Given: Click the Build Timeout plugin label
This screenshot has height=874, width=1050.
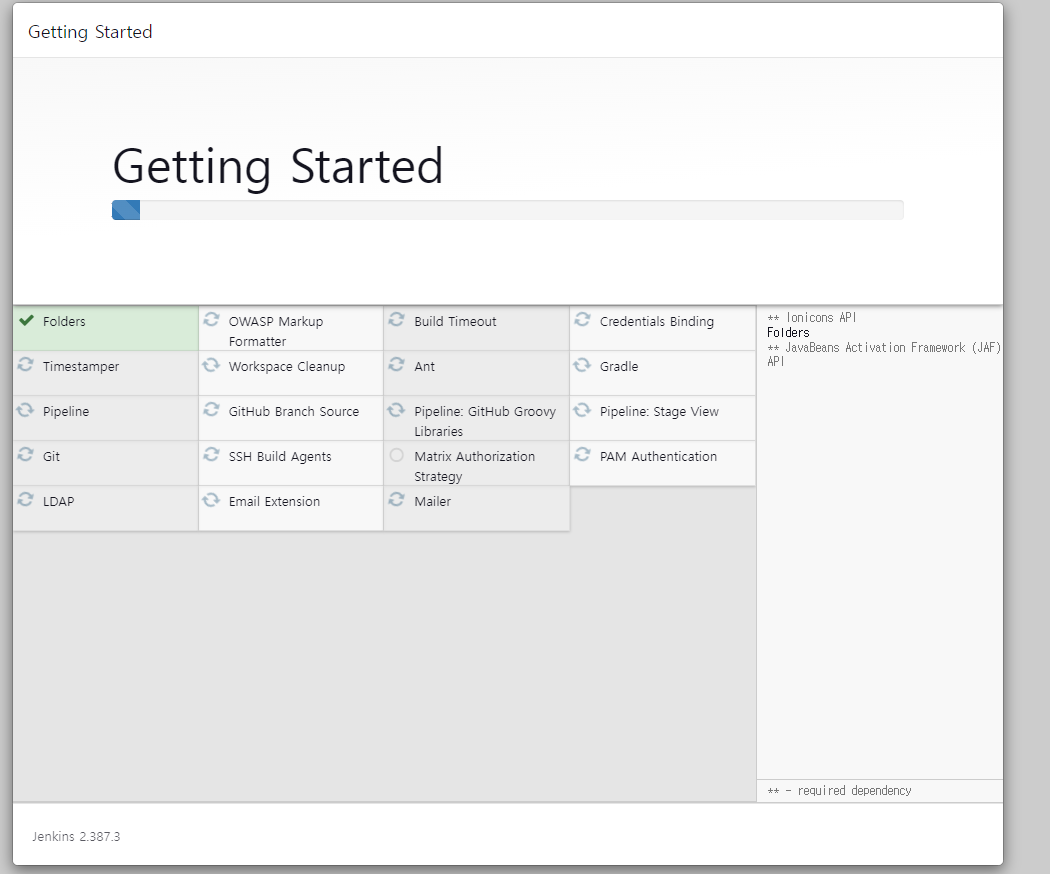Looking at the screenshot, I should (455, 321).
